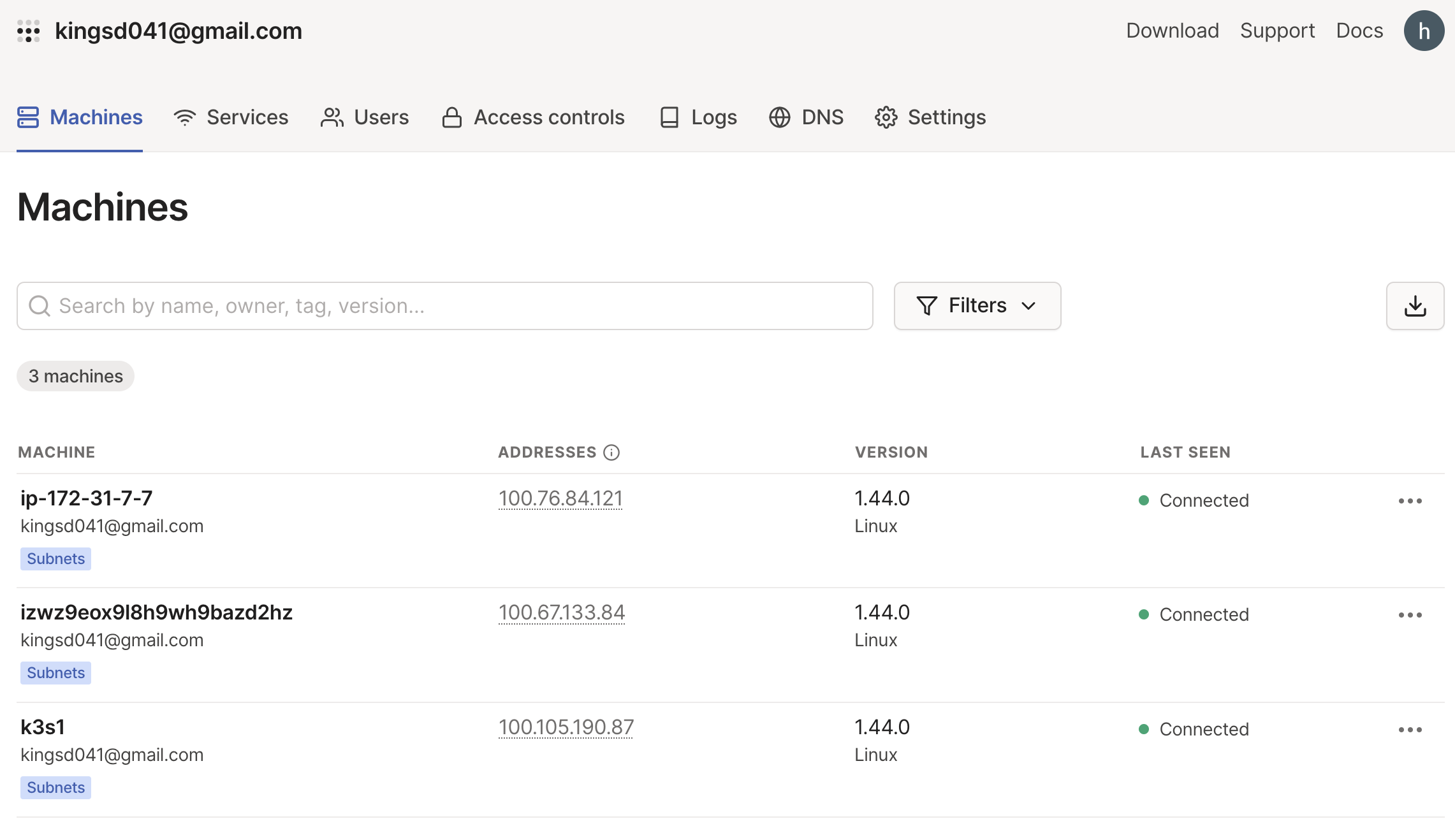Image resolution: width=1455 pixels, height=840 pixels.
Task: Open the address dropdown for 100.76.84.121
Action: point(560,498)
